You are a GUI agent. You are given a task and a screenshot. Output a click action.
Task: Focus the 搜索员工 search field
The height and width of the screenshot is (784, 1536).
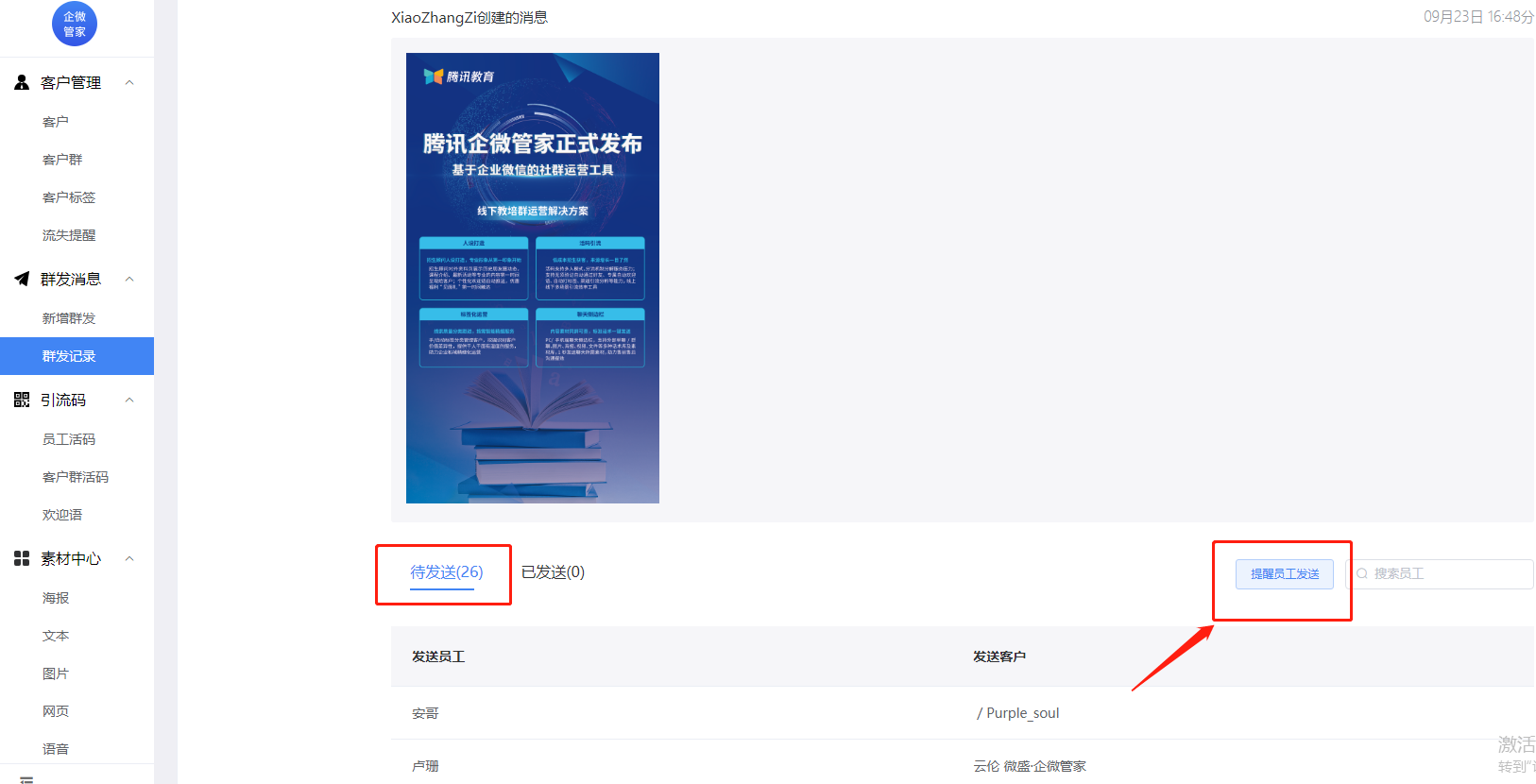click(x=1440, y=574)
